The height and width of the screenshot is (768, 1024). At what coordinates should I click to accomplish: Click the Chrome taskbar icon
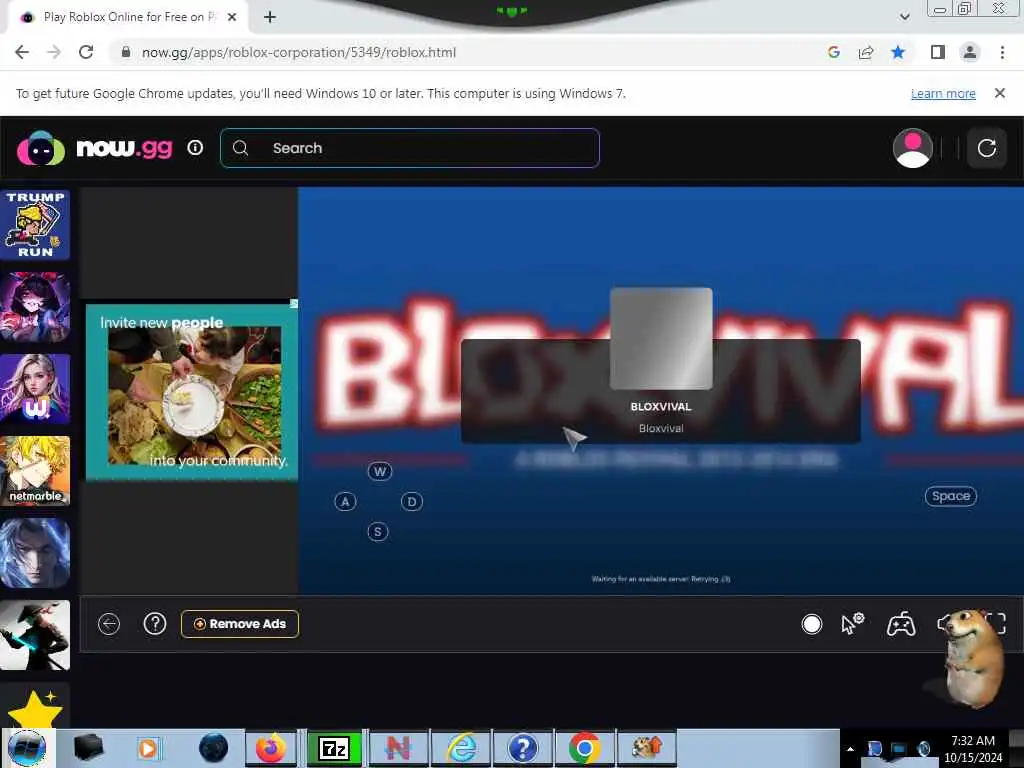pos(584,748)
